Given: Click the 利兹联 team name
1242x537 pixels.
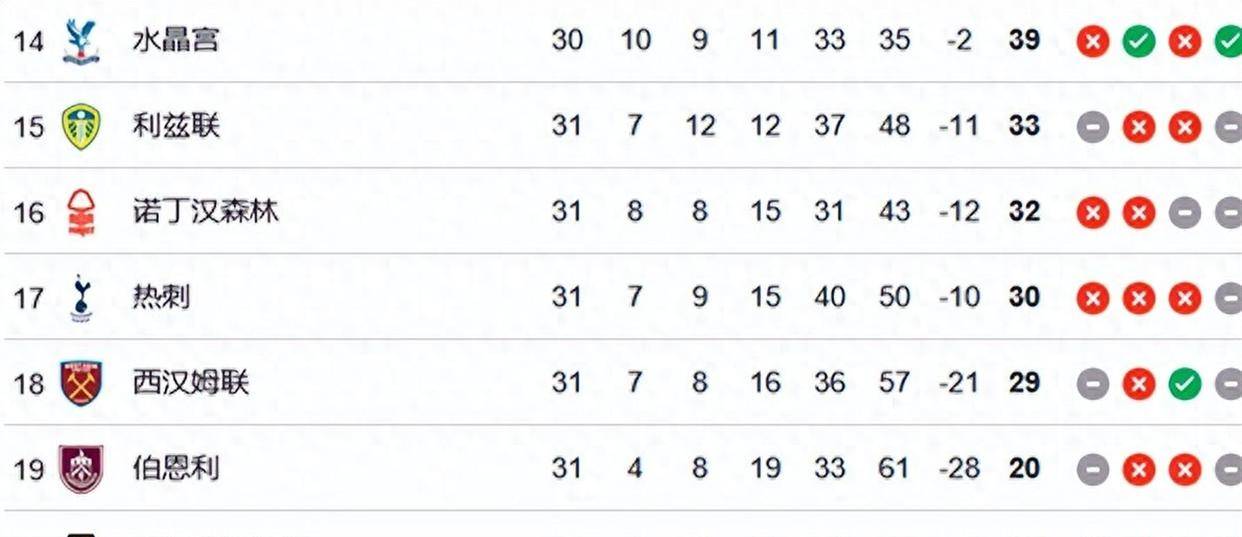Looking at the screenshot, I should 176,126.
